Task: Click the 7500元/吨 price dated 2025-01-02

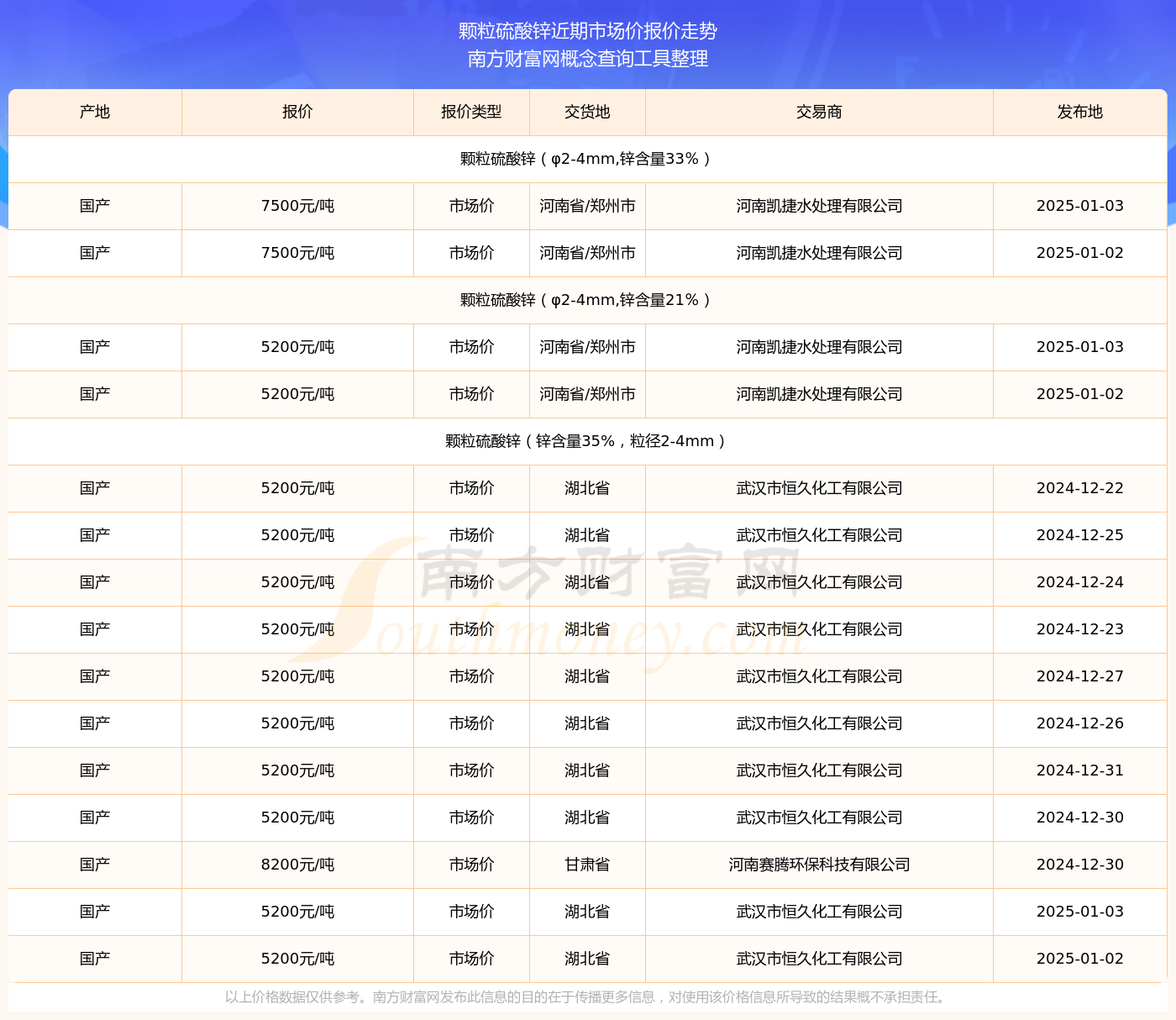Action: pyautogui.click(x=297, y=253)
